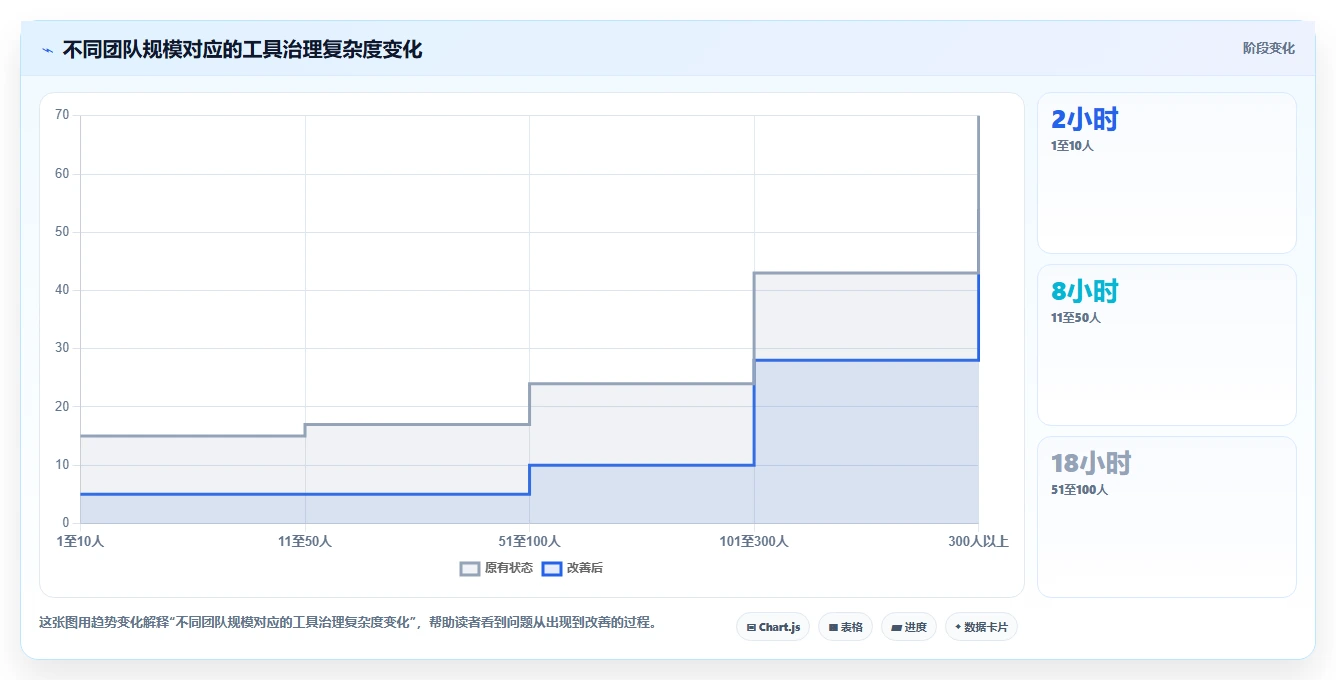This screenshot has height=680, width=1336.
Task: Click the 300人以上 x-axis label
Action: (978, 541)
